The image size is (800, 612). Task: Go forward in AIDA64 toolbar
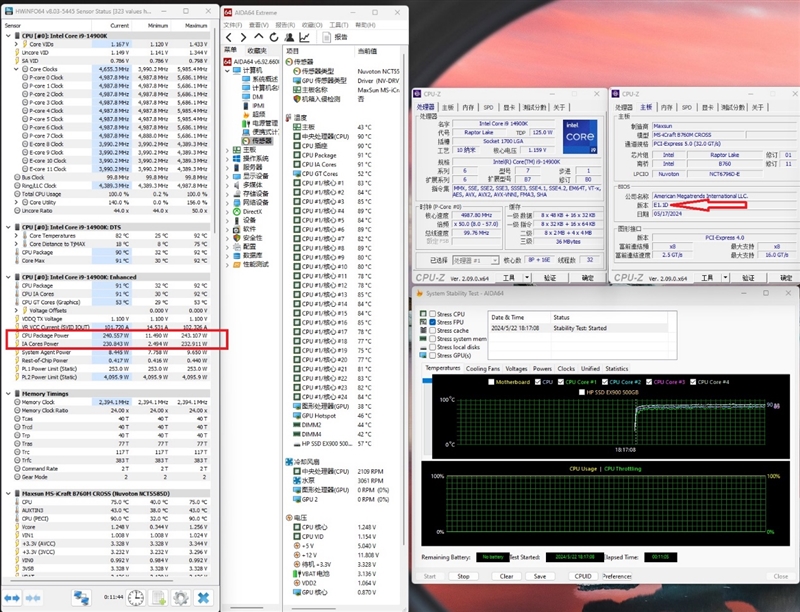tap(243, 37)
